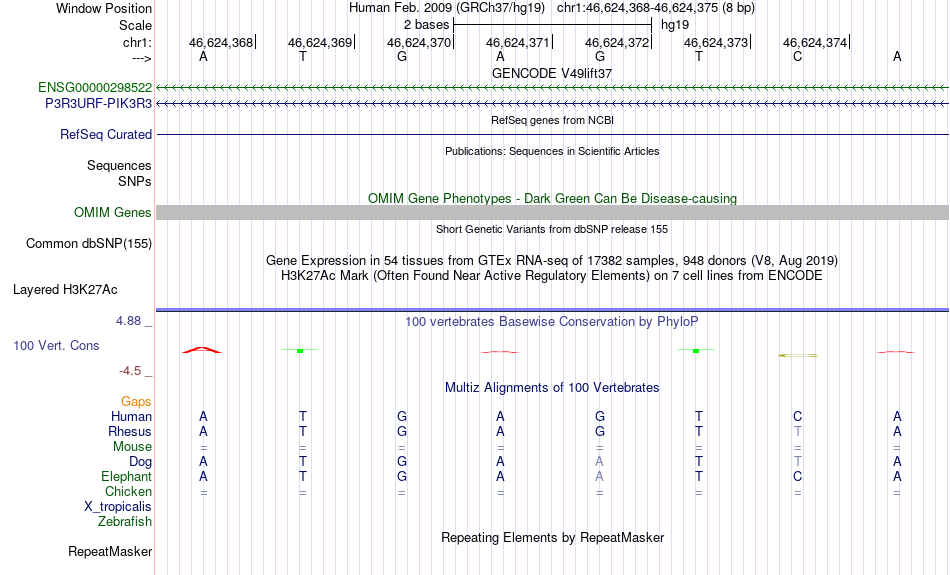Click the gray OMIM Genes bar
The image size is (950, 575).
[553, 213]
